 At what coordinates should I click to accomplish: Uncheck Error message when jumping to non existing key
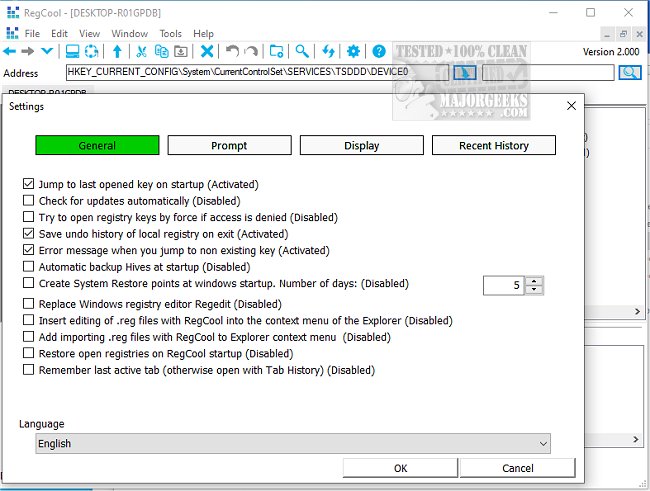pyautogui.click(x=28, y=250)
